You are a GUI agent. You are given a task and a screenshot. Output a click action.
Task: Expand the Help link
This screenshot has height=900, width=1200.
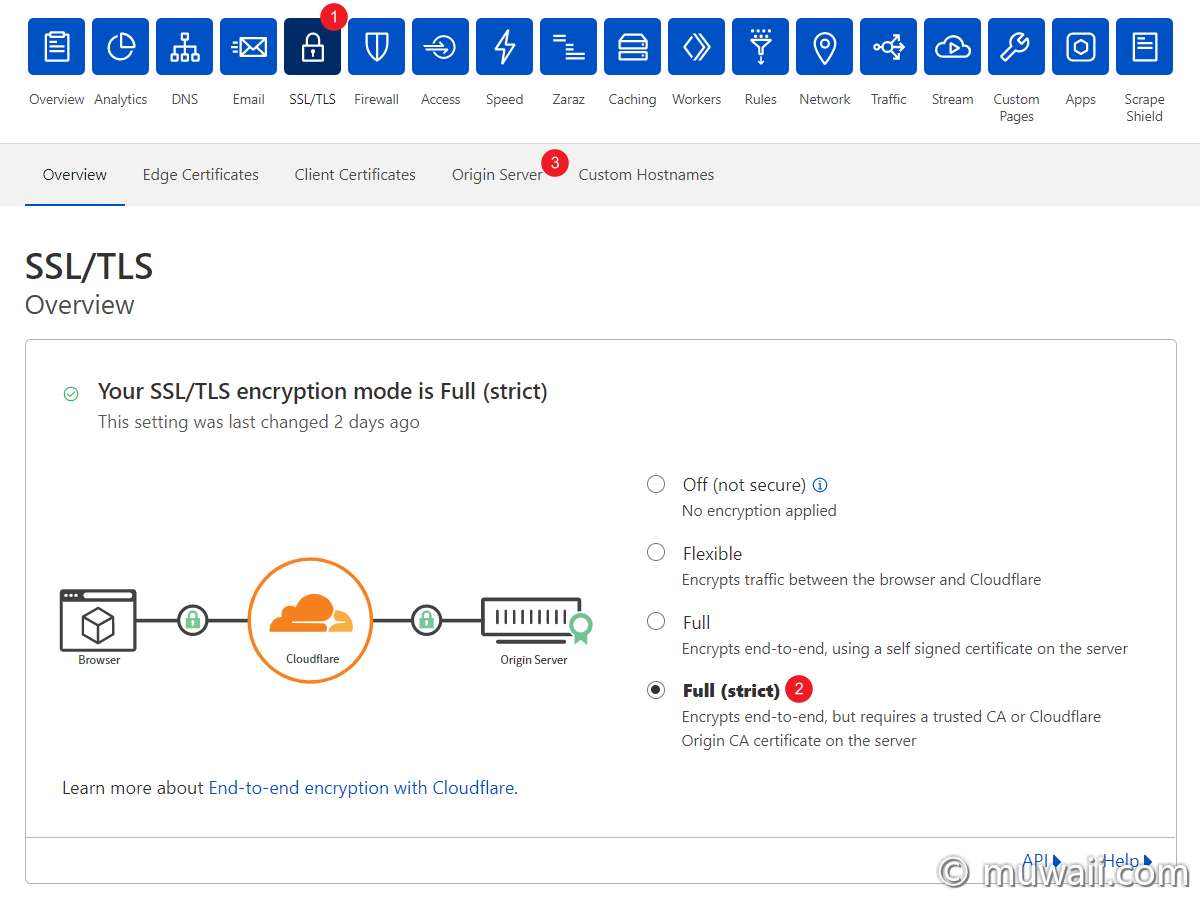1127,860
